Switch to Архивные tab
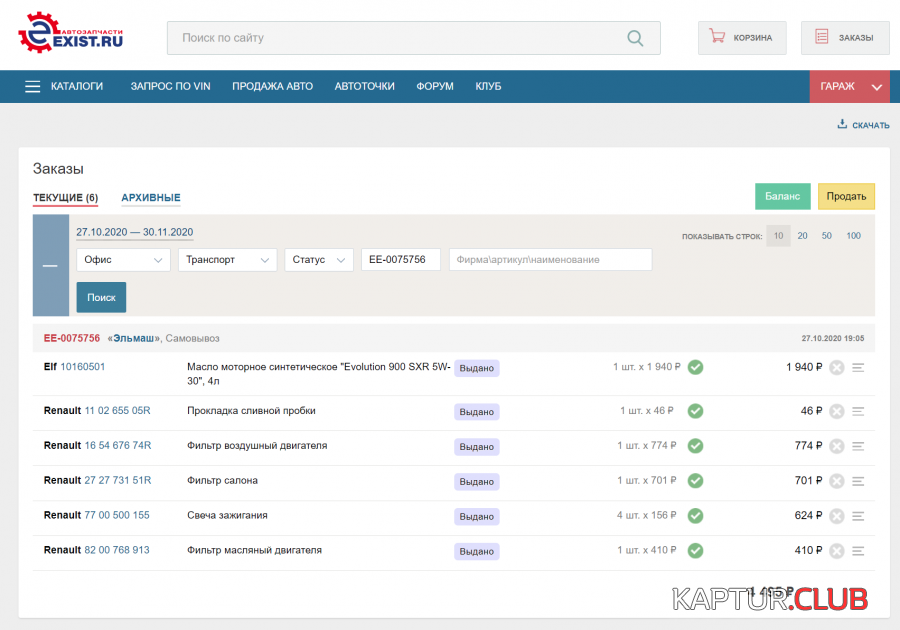 pyautogui.click(x=151, y=198)
